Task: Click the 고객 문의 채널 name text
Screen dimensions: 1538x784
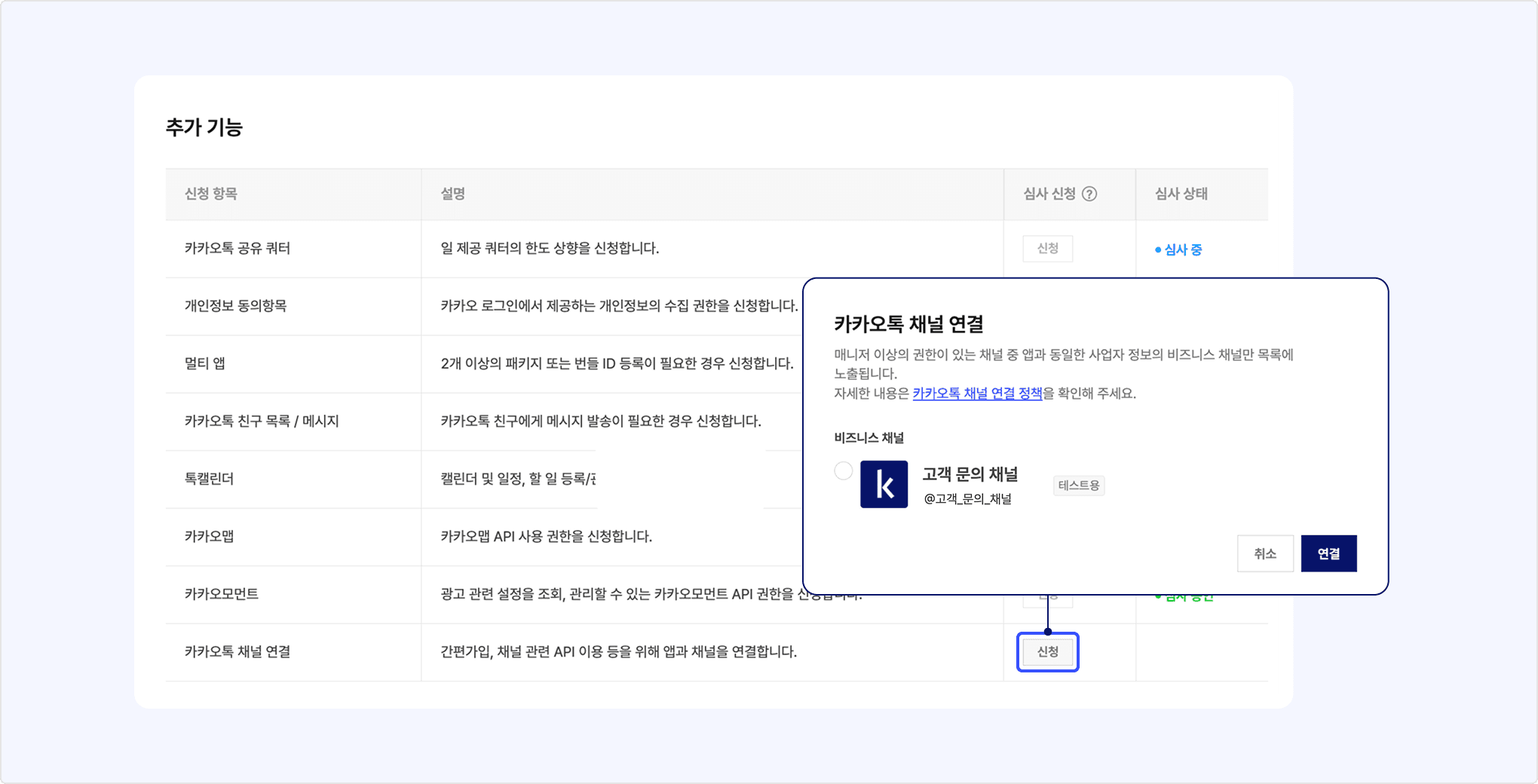Action: 970,474
